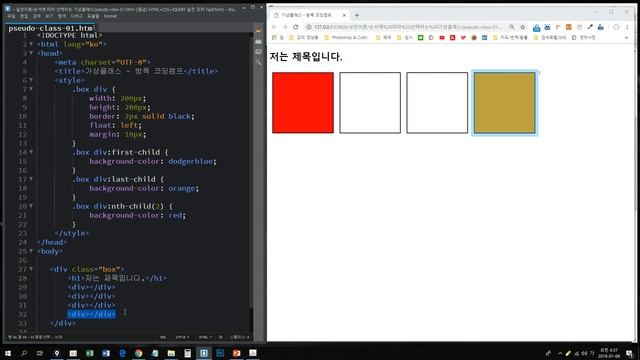This screenshot has width=640, height=360.
Task: Reload the page in Chrome
Action: (296, 27)
